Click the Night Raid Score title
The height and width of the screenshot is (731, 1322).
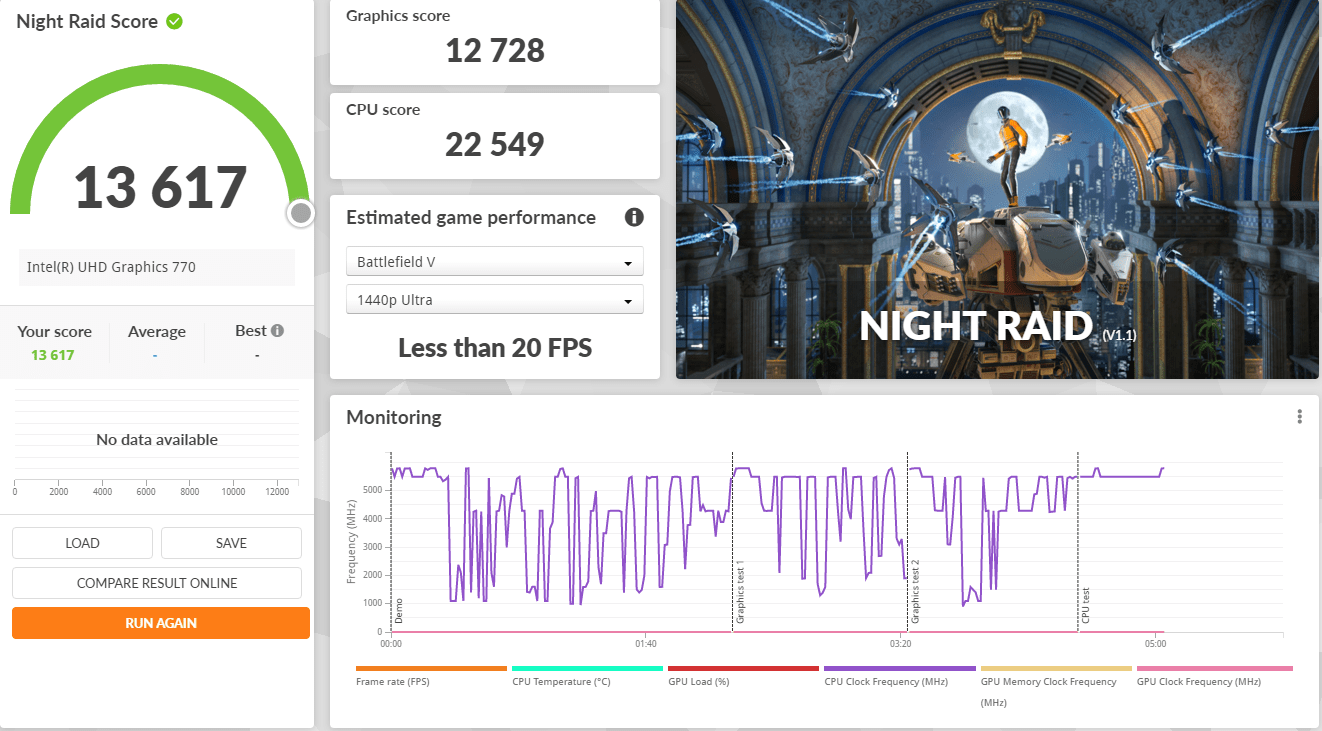click(87, 21)
